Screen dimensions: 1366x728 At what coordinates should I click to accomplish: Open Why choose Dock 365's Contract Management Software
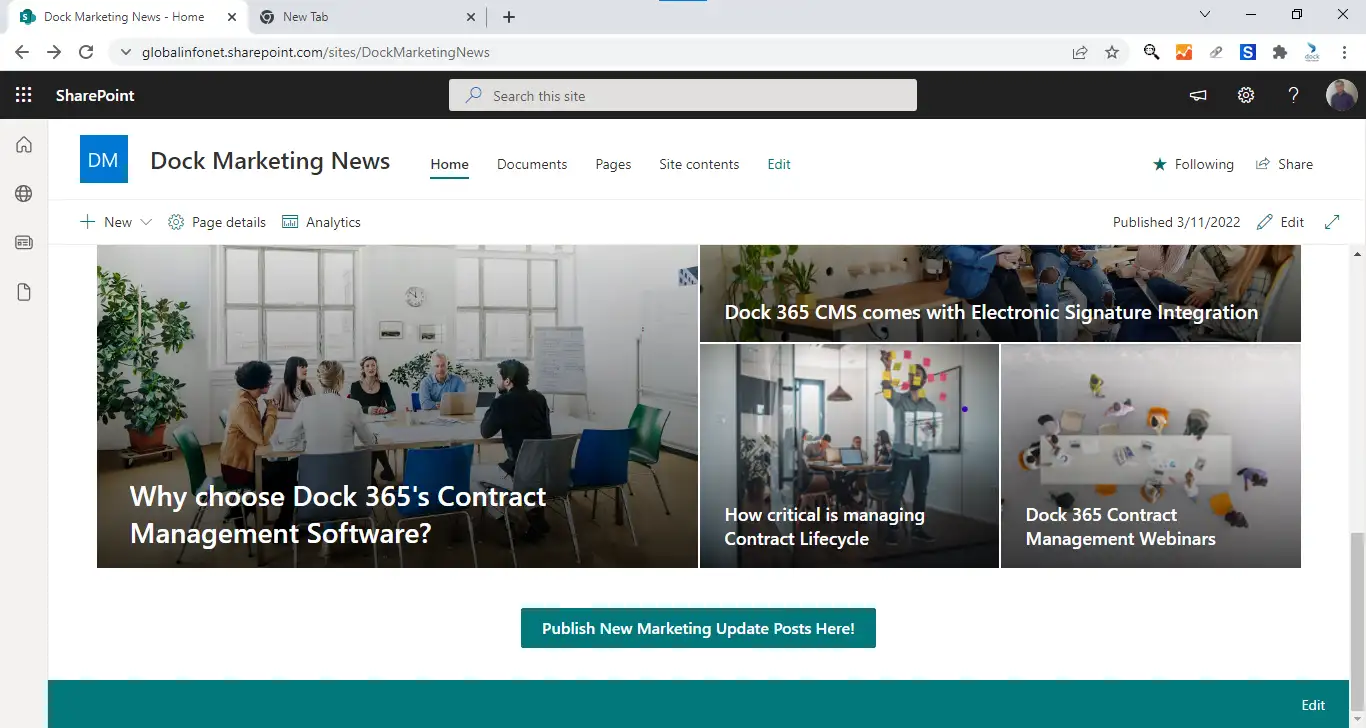(397, 406)
